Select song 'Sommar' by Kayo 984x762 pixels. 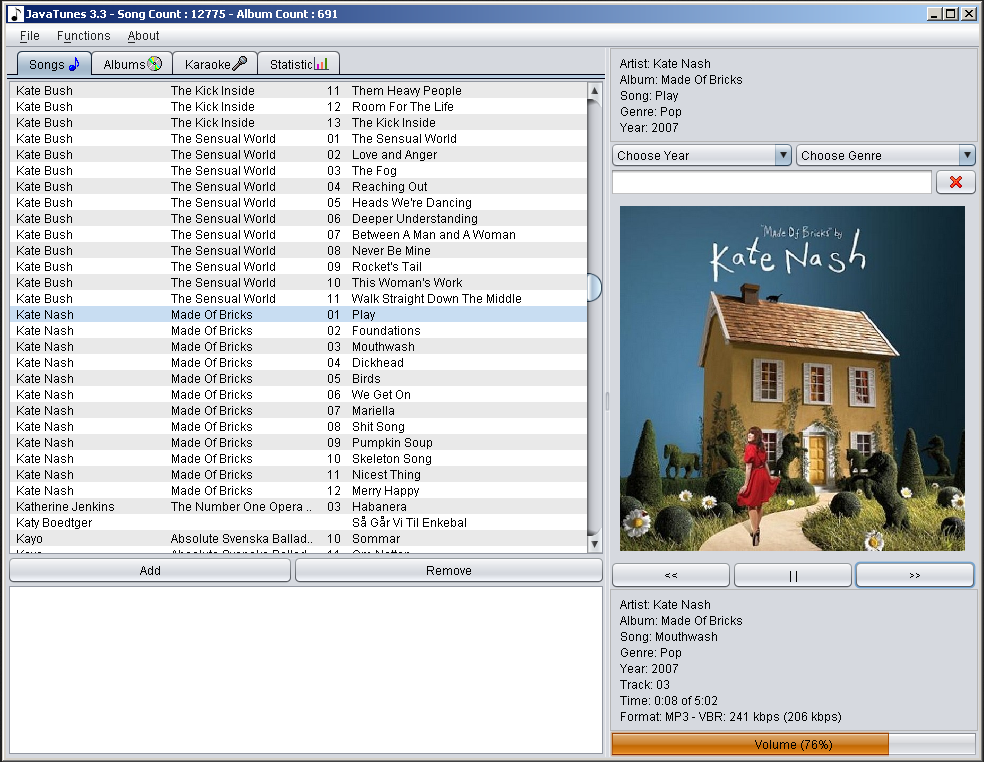coord(299,539)
